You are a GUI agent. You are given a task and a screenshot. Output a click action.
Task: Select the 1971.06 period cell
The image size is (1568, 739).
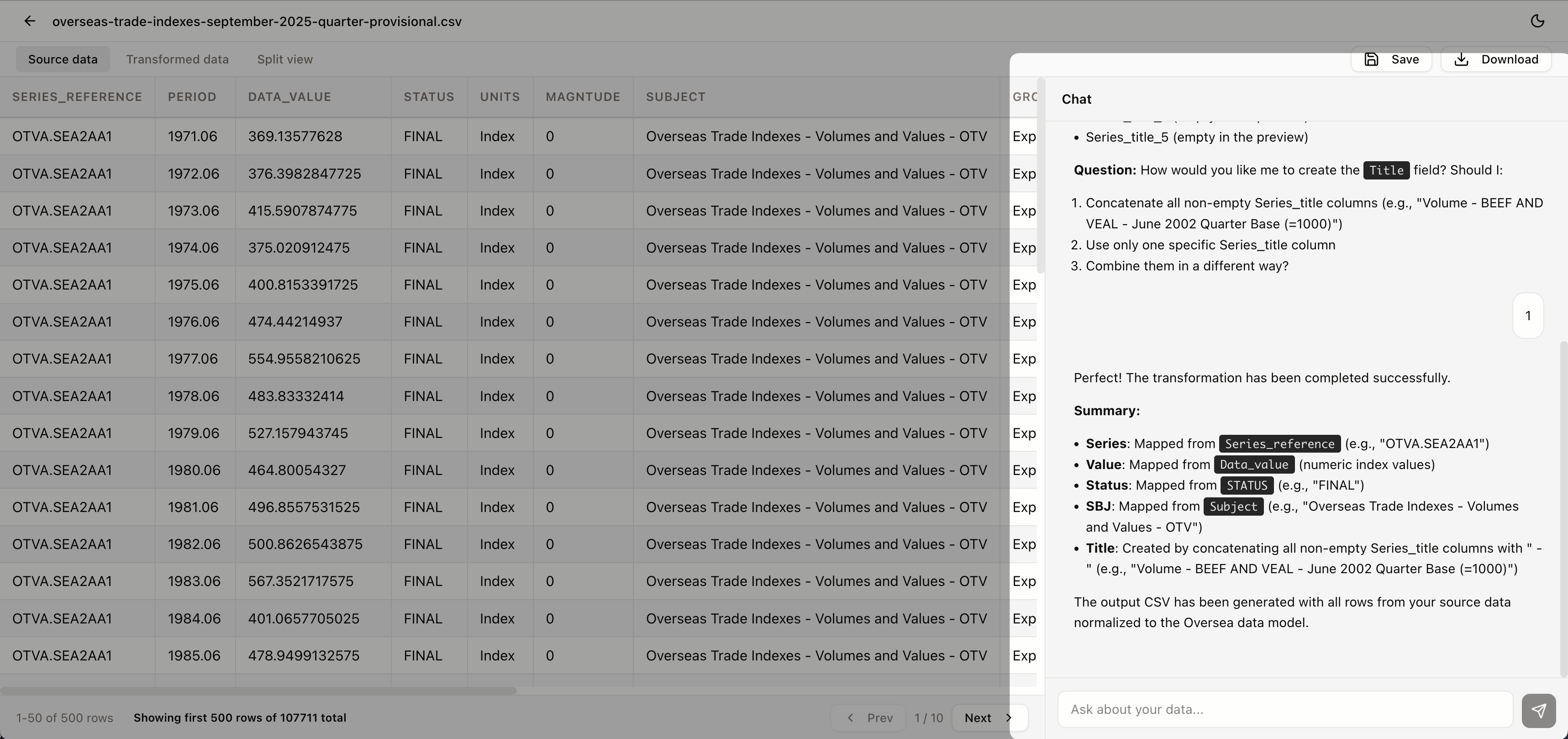point(192,137)
